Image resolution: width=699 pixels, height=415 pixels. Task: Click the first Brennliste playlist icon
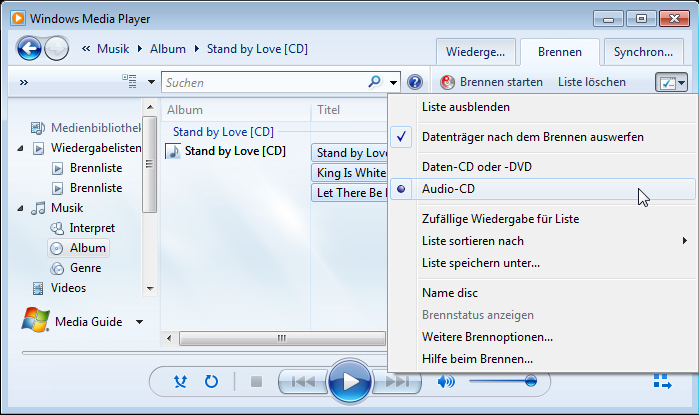(x=57, y=168)
